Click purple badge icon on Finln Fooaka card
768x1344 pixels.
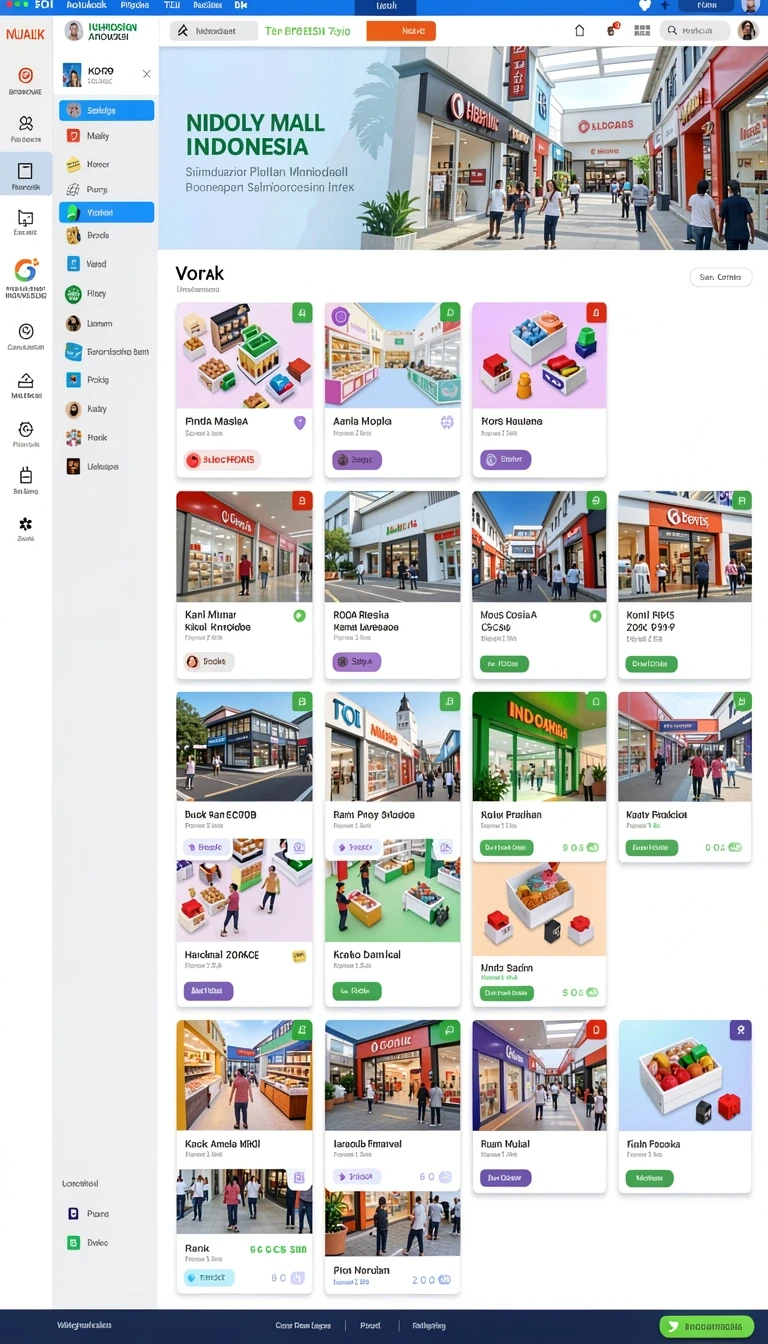pyautogui.click(x=741, y=1030)
